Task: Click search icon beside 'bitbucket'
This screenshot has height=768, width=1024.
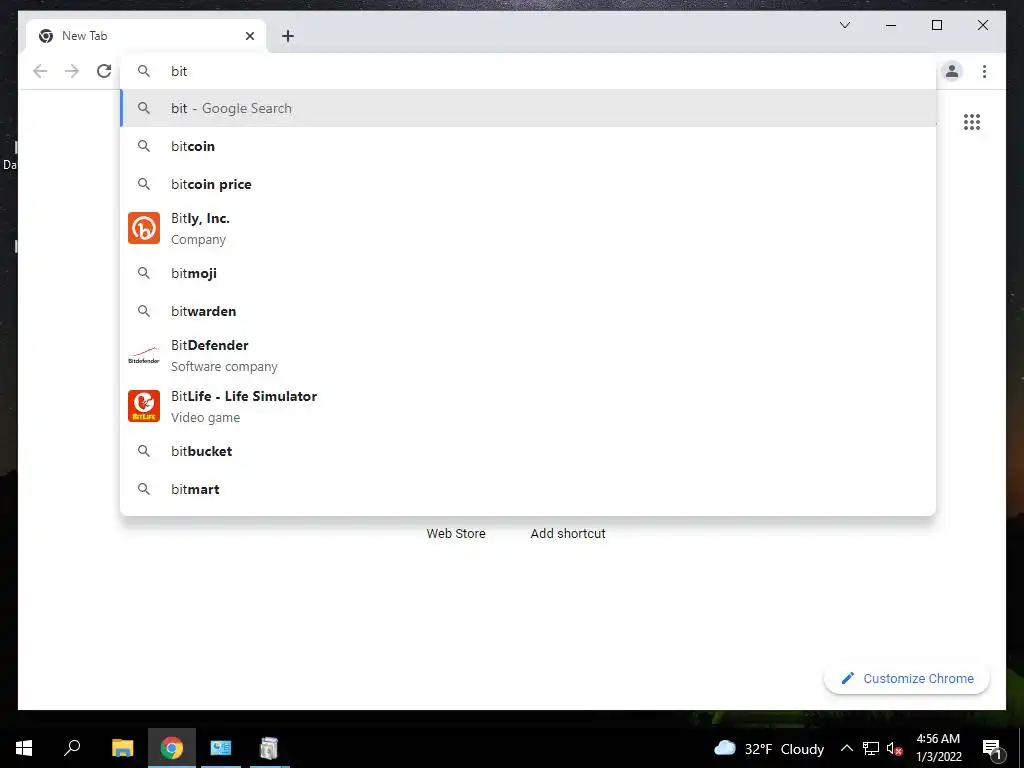Action: pyautogui.click(x=144, y=451)
